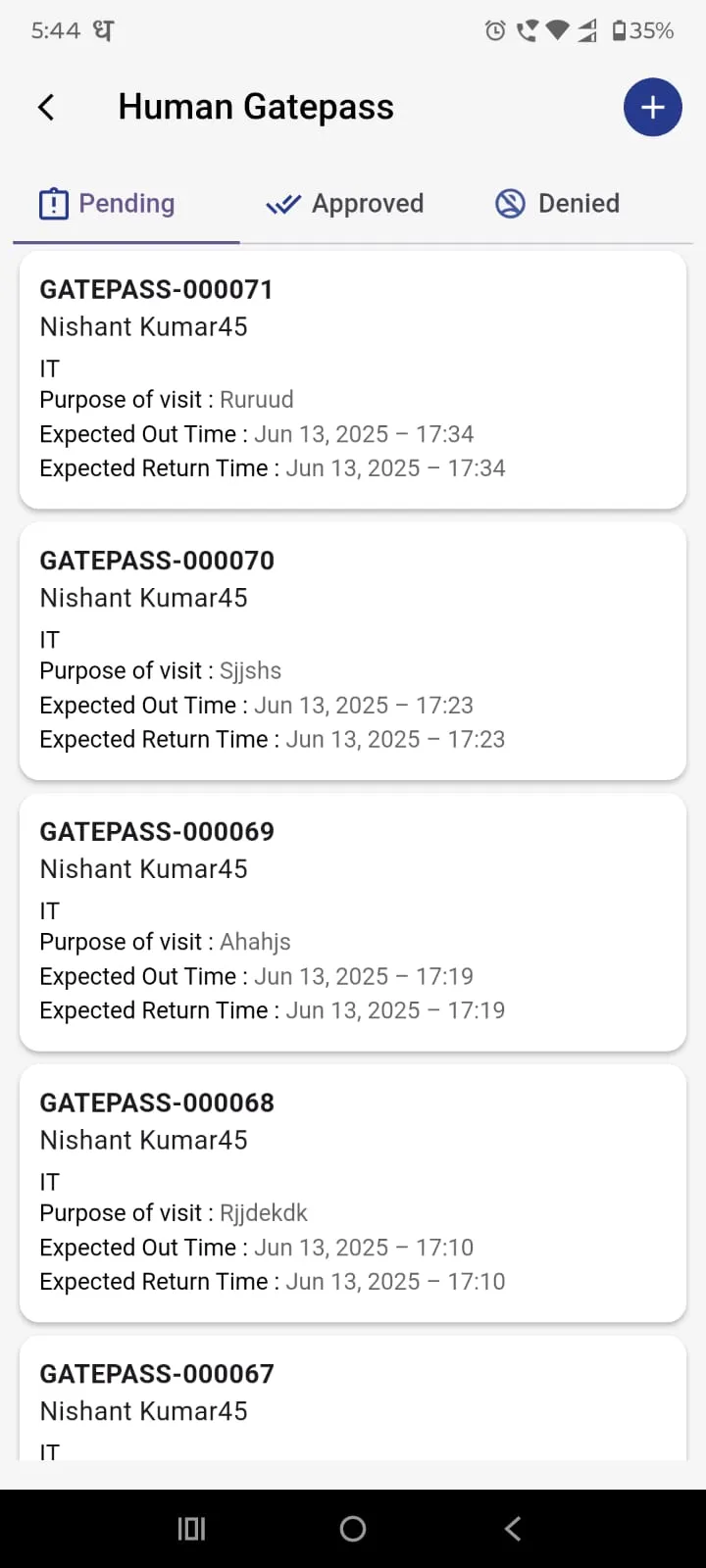706x1568 pixels.
Task: Tap alarm icon in status bar
Action: tap(495, 31)
